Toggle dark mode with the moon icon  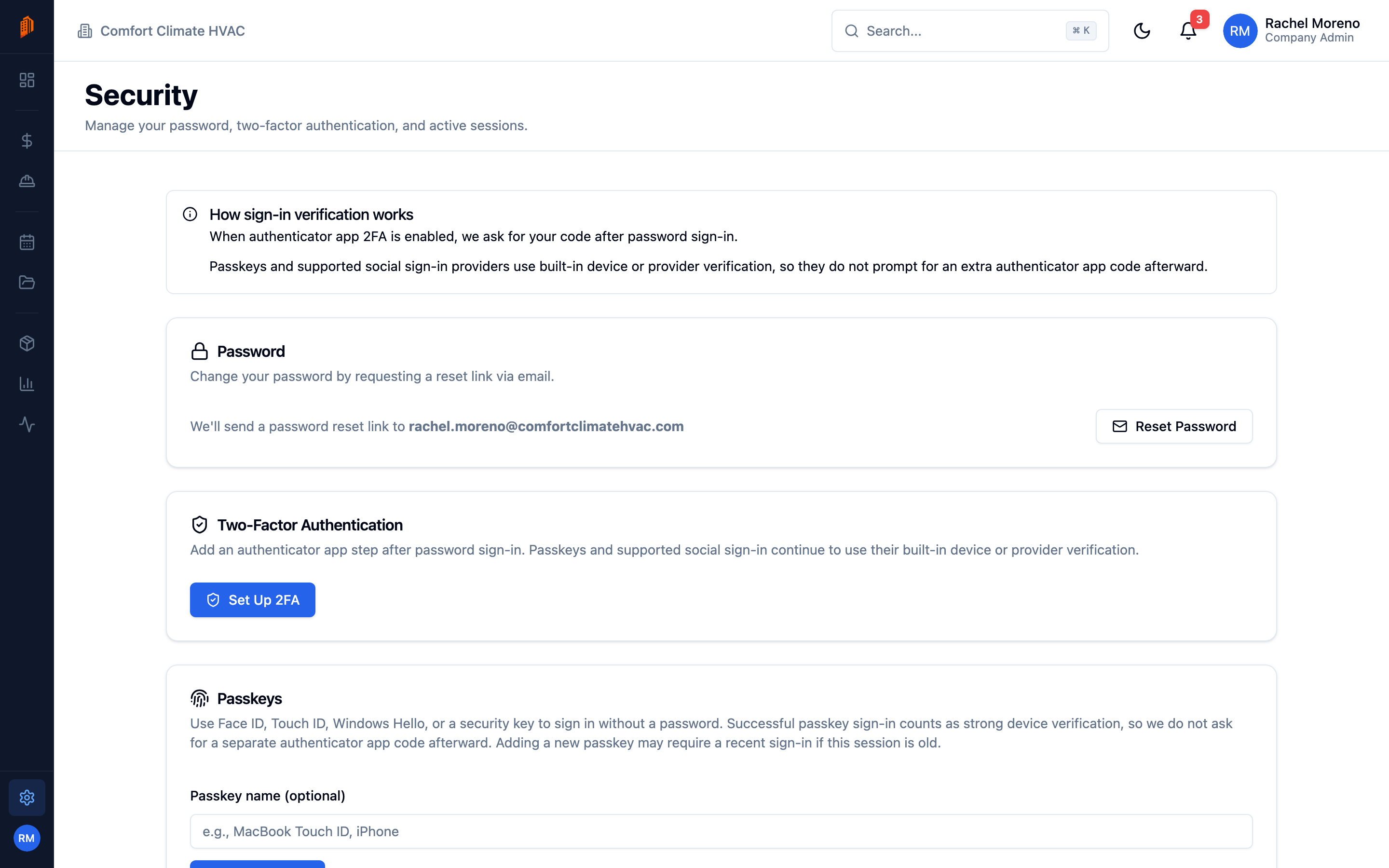(1142, 31)
